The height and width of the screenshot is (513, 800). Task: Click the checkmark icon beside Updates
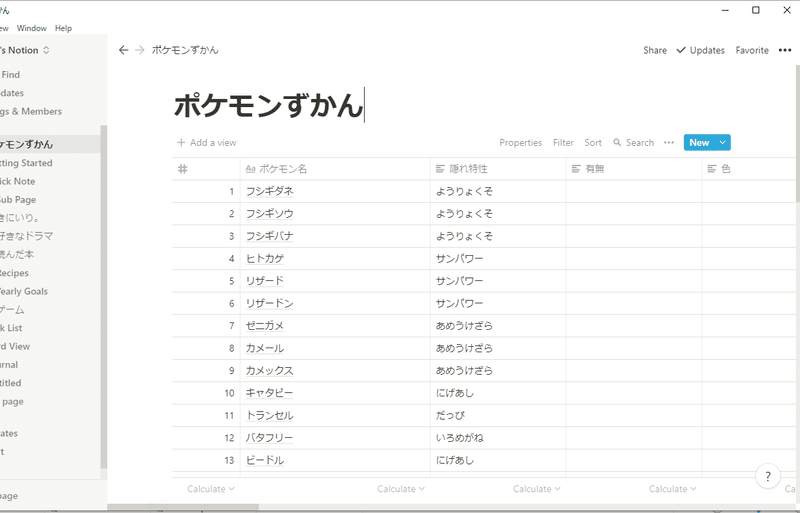pos(681,50)
